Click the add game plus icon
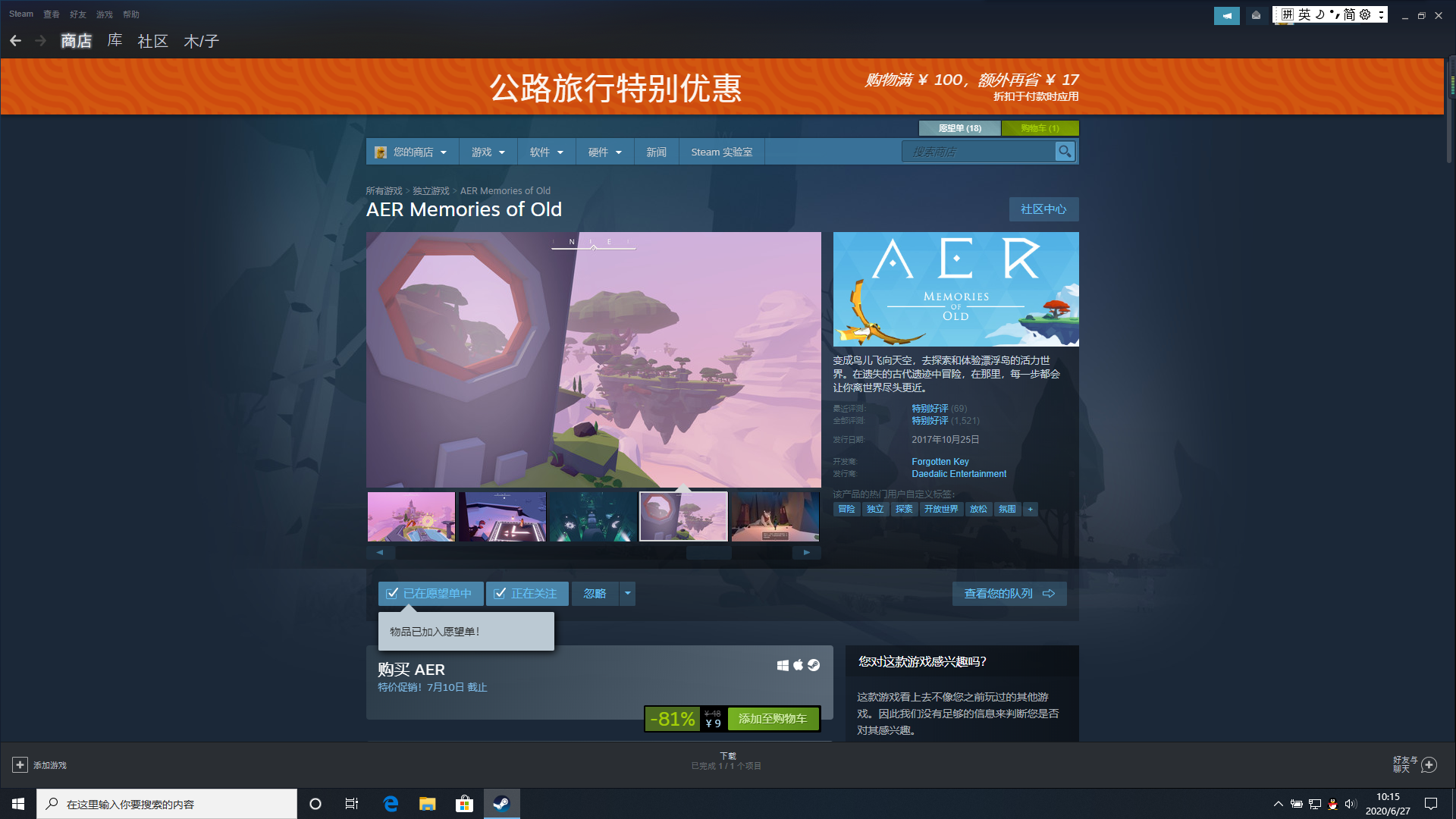The image size is (1456, 819). tap(20, 765)
